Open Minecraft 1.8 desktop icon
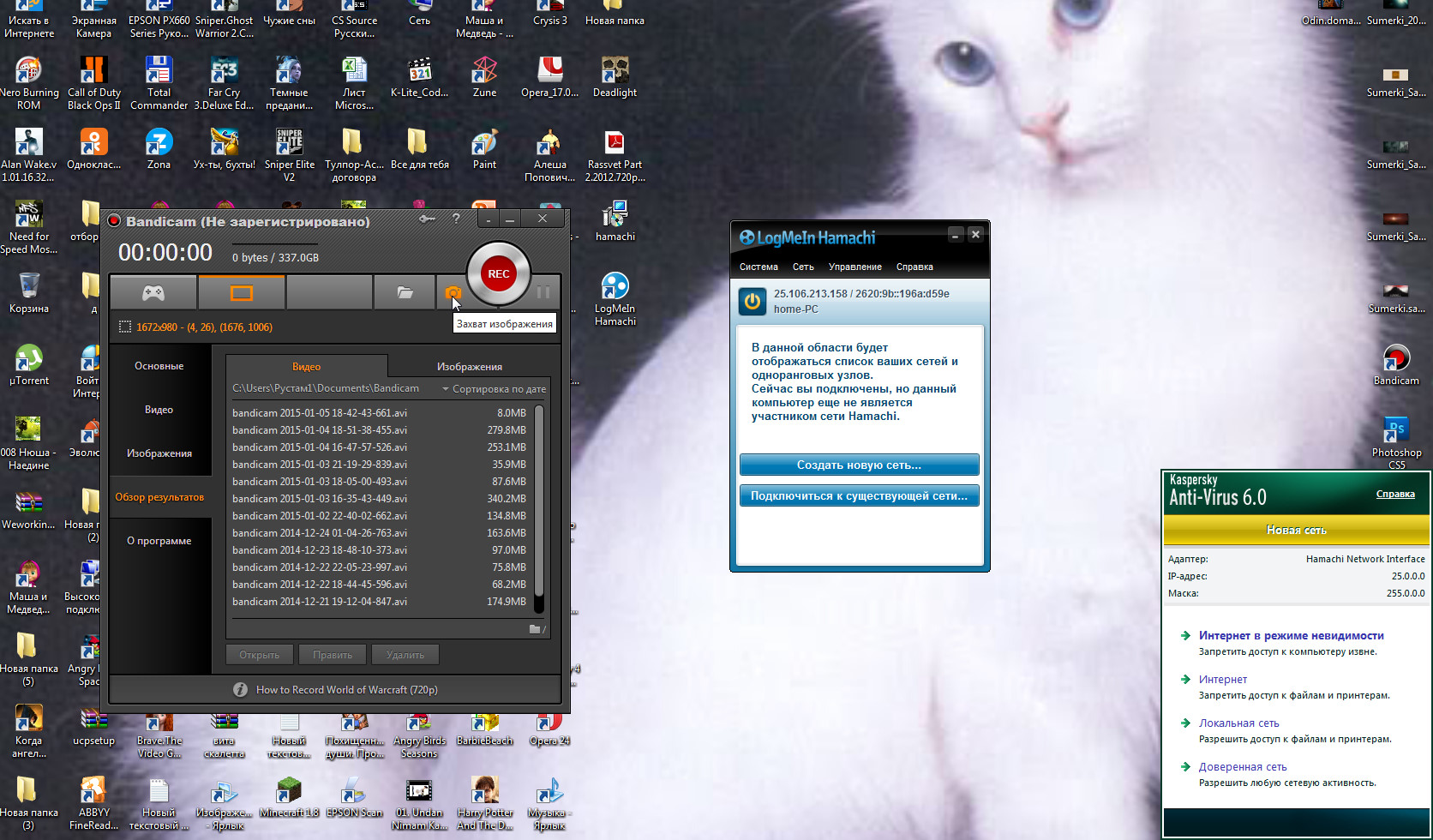Image resolution: width=1433 pixels, height=840 pixels. 289,796
